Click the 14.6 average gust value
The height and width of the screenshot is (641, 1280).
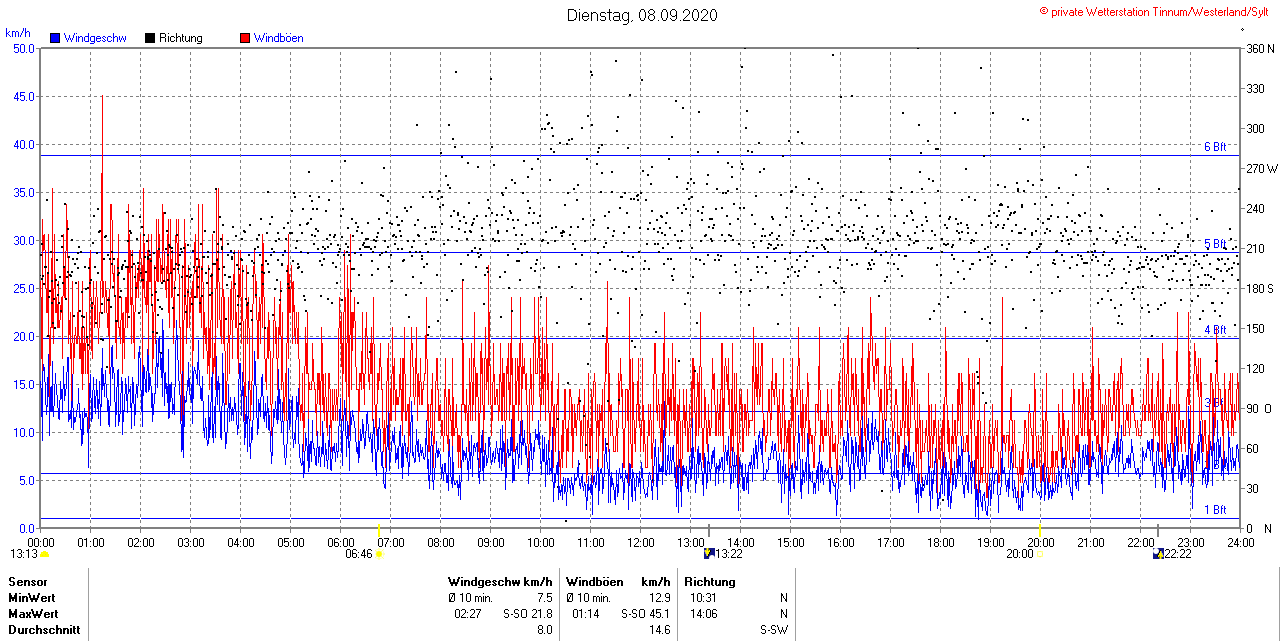[x=659, y=630]
